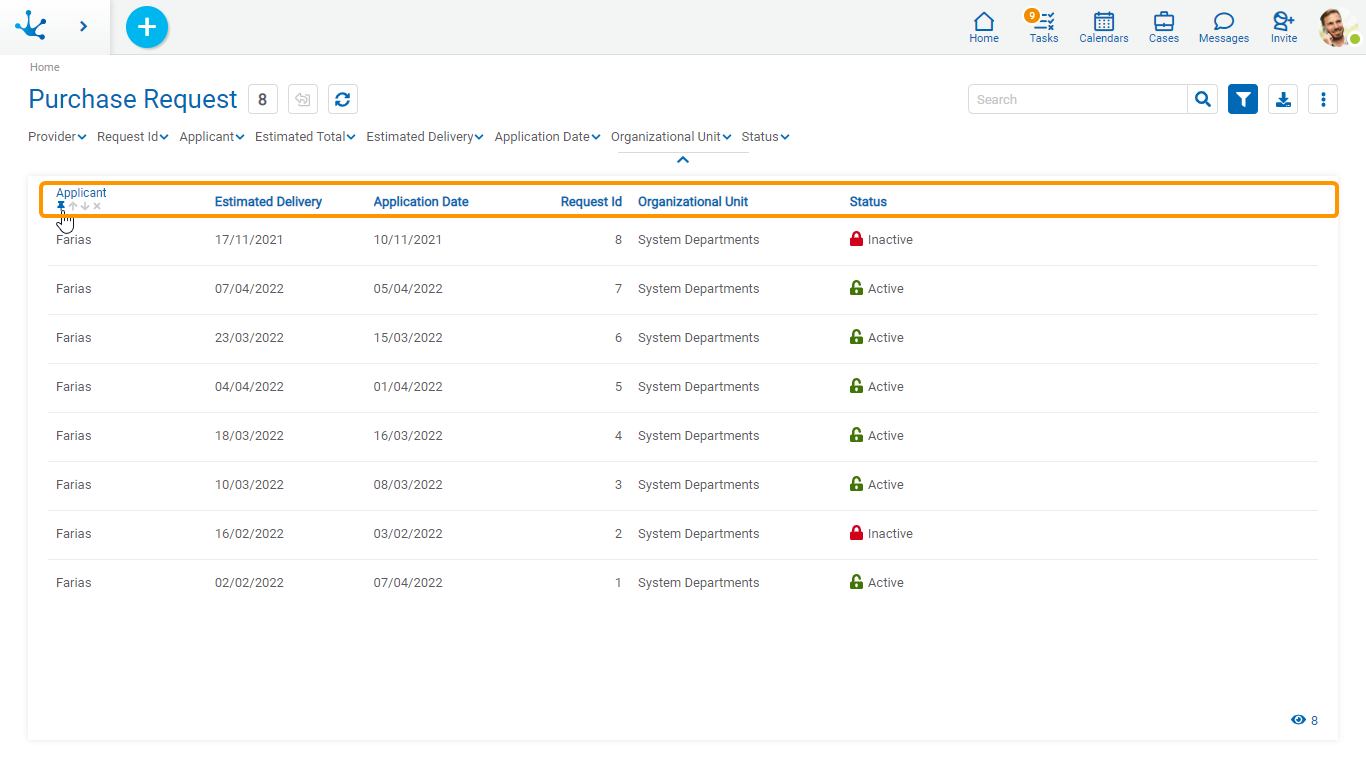The width and height of the screenshot is (1366, 768).
Task: Open the Organizational Unit filter dropdown
Action: (x=671, y=137)
